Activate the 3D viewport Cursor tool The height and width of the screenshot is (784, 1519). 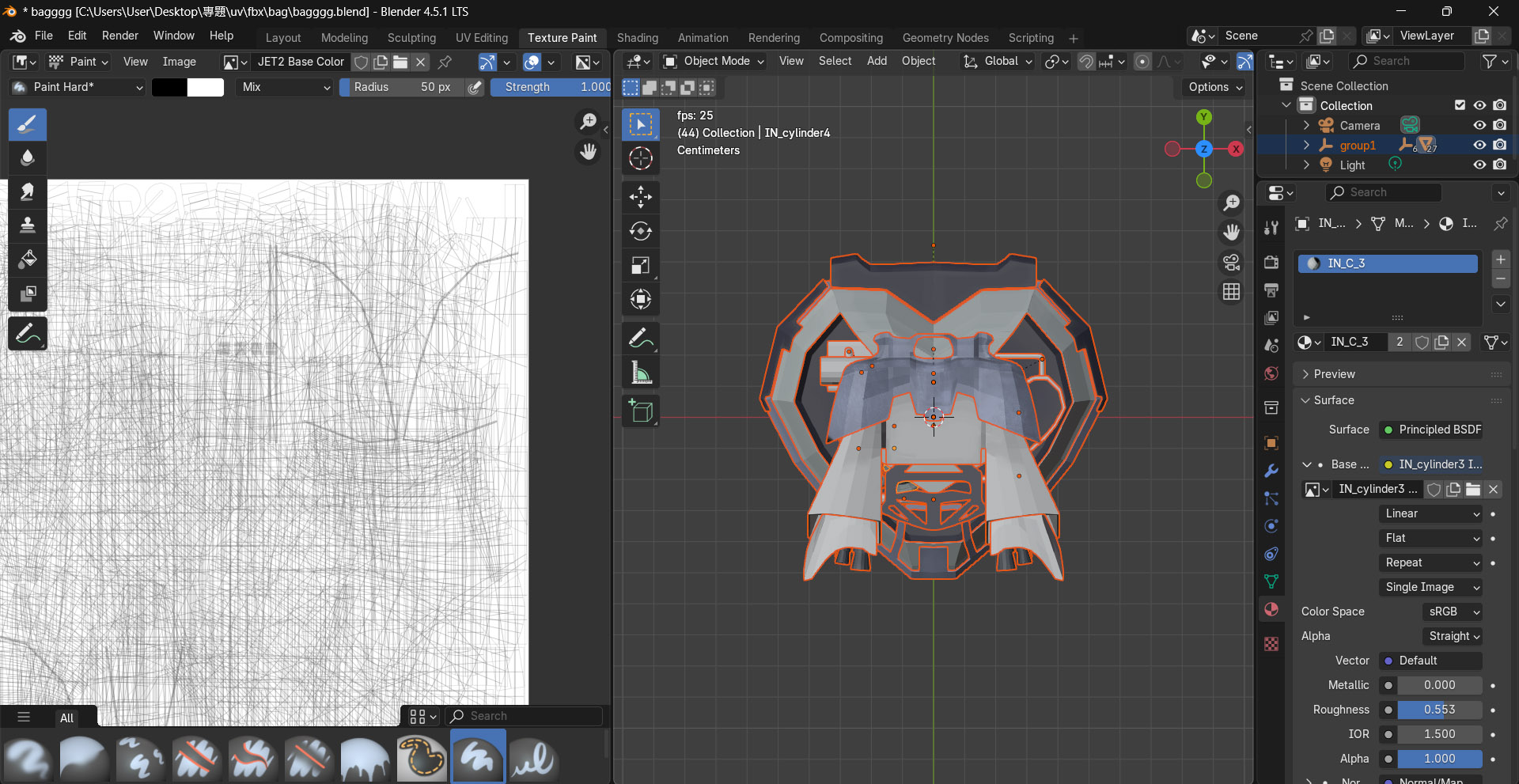641,158
